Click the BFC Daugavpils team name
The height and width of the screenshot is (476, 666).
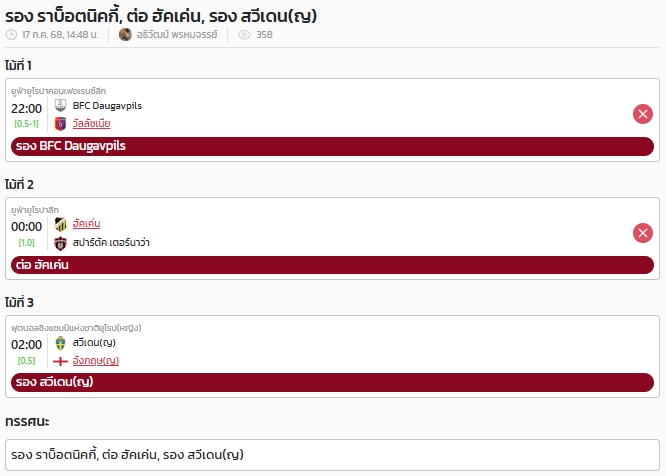coord(107,106)
